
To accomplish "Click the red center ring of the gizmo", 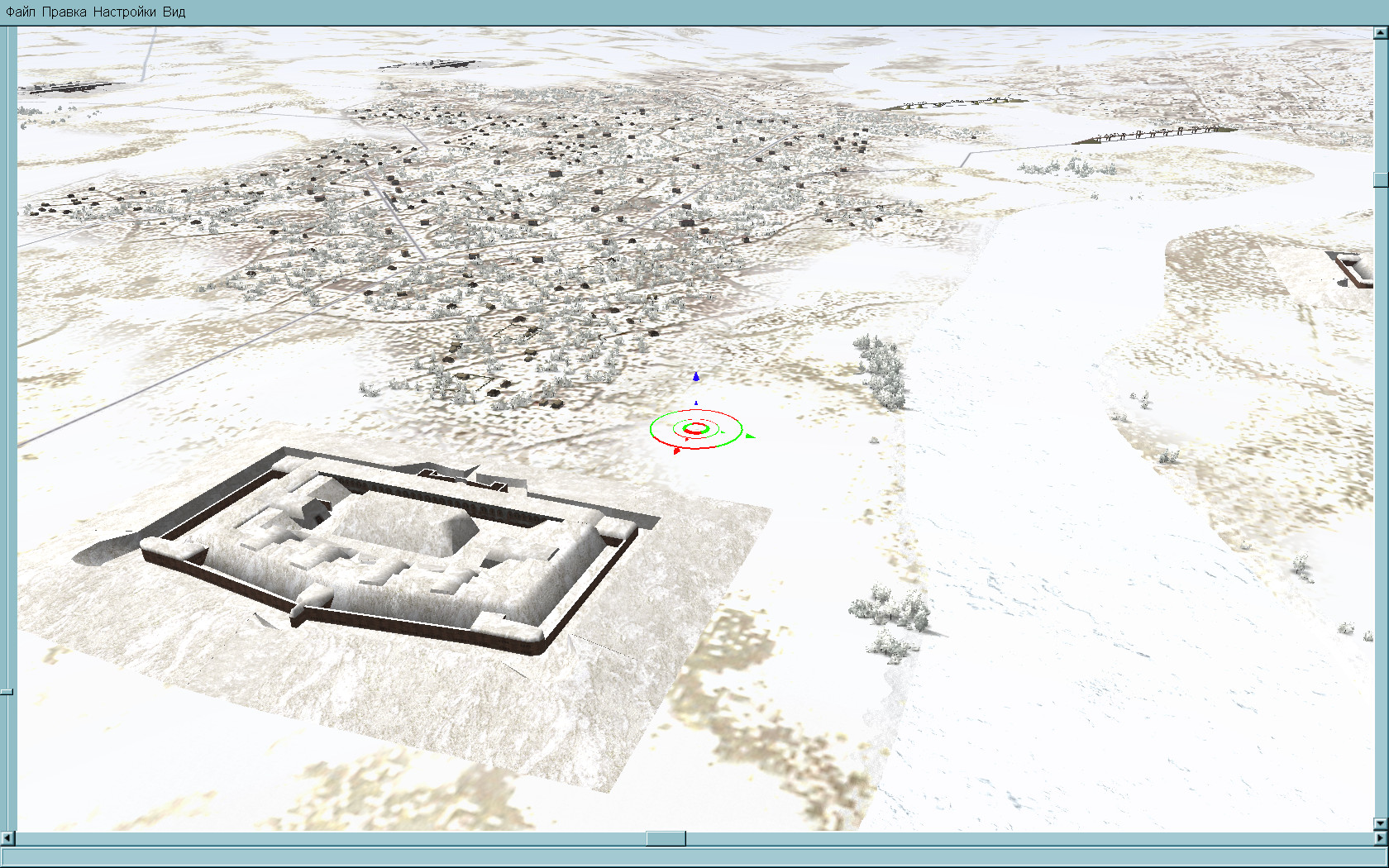I will click(x=696, y=428).
